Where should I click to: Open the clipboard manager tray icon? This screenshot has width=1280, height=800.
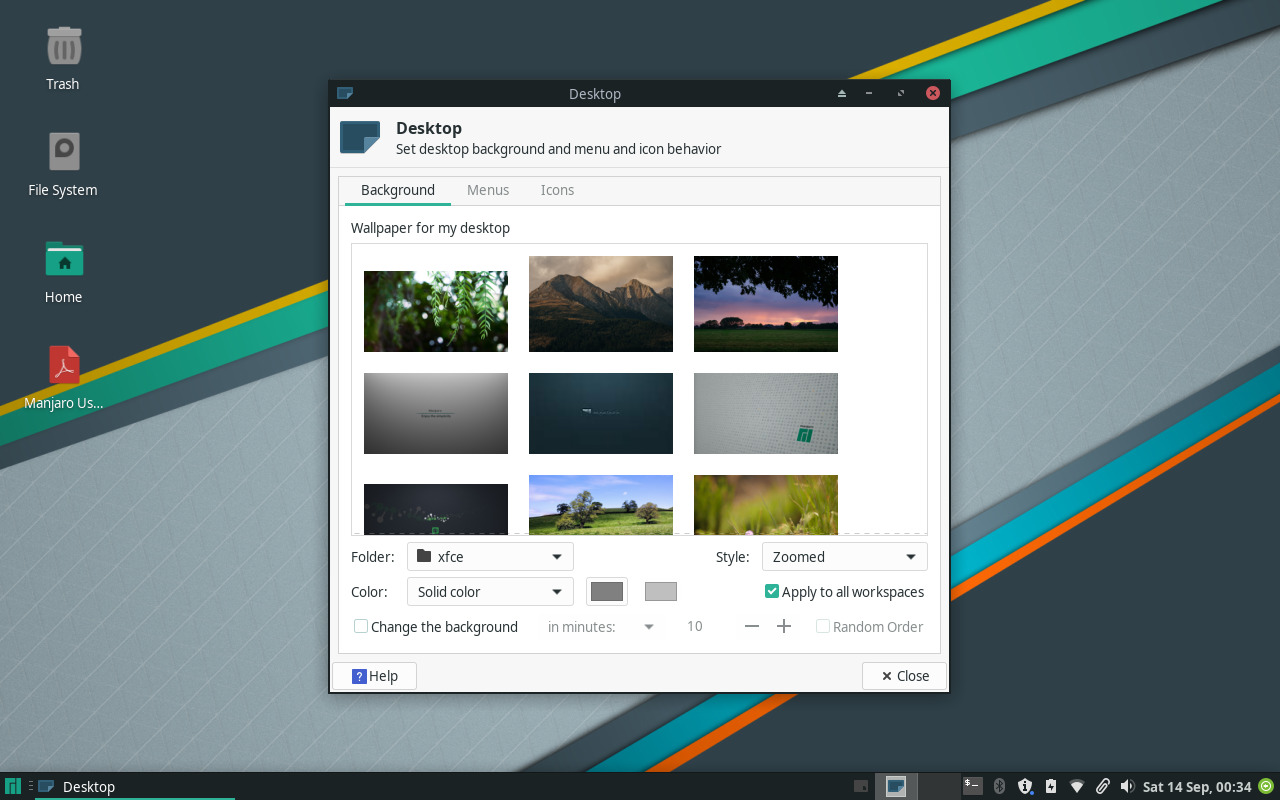point(1102,786)
